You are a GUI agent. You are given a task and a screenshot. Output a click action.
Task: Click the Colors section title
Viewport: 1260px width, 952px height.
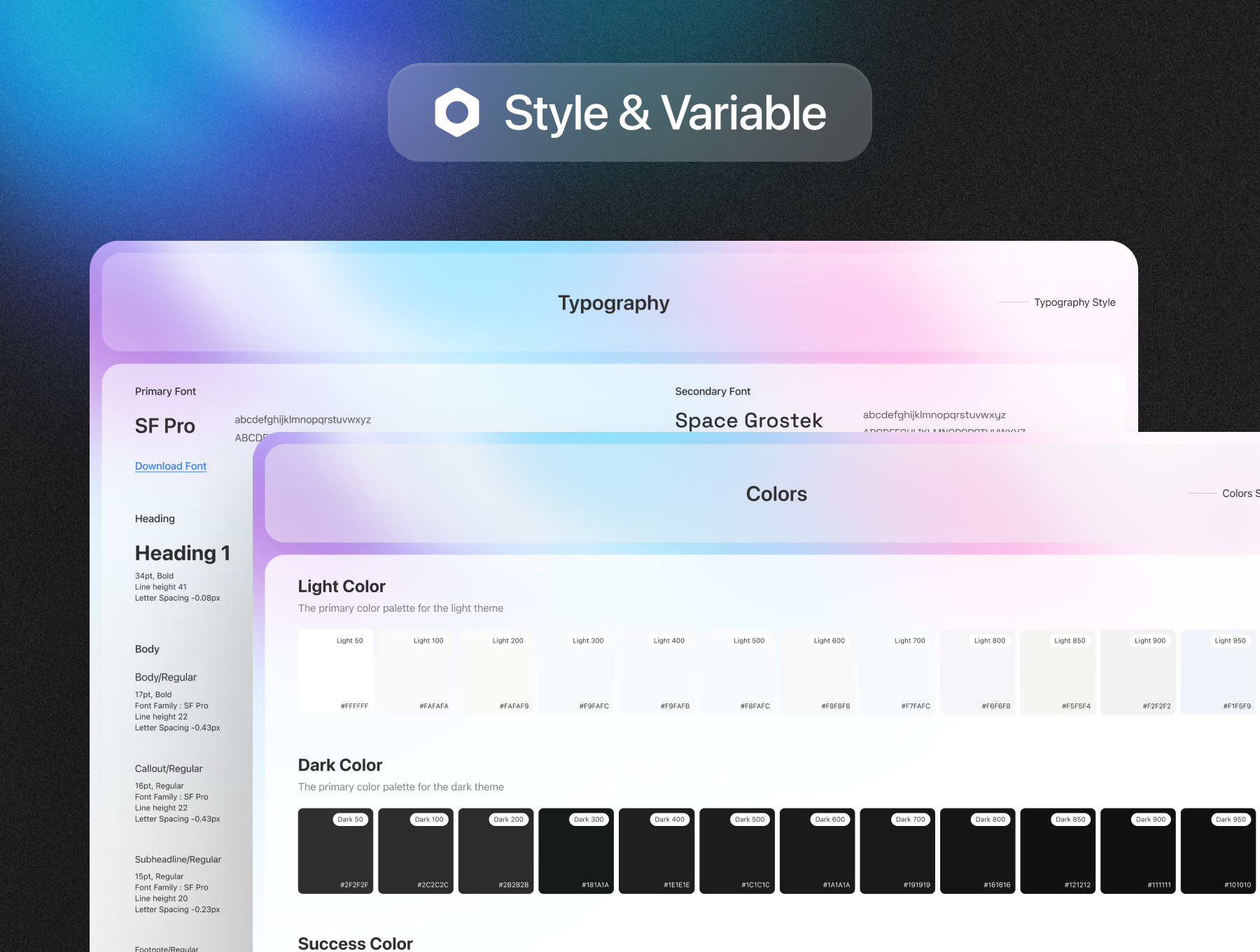776,494
